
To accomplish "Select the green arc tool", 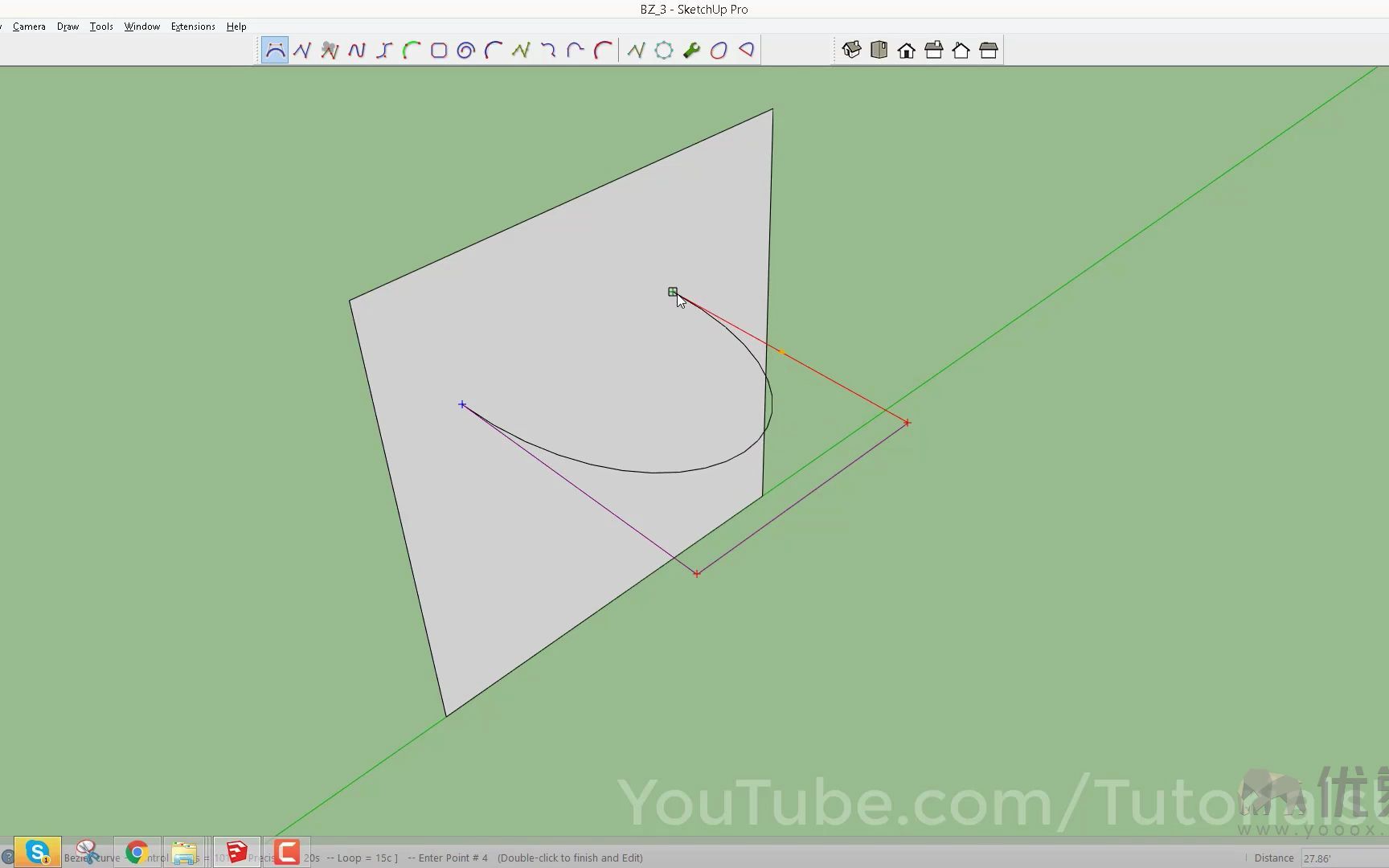I will pyautogui.click(x=412, y=51).
